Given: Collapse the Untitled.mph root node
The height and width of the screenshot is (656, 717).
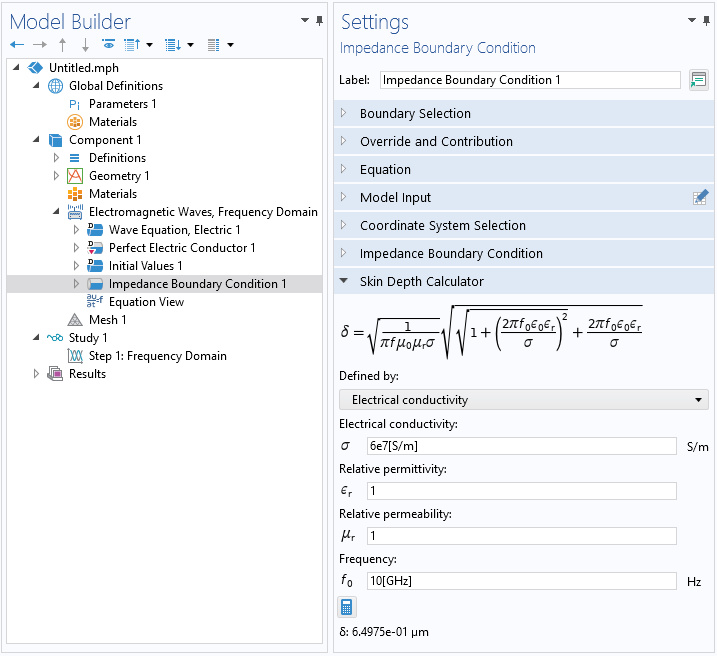Looking at the screenshot, I should click(x=16, y=68).
